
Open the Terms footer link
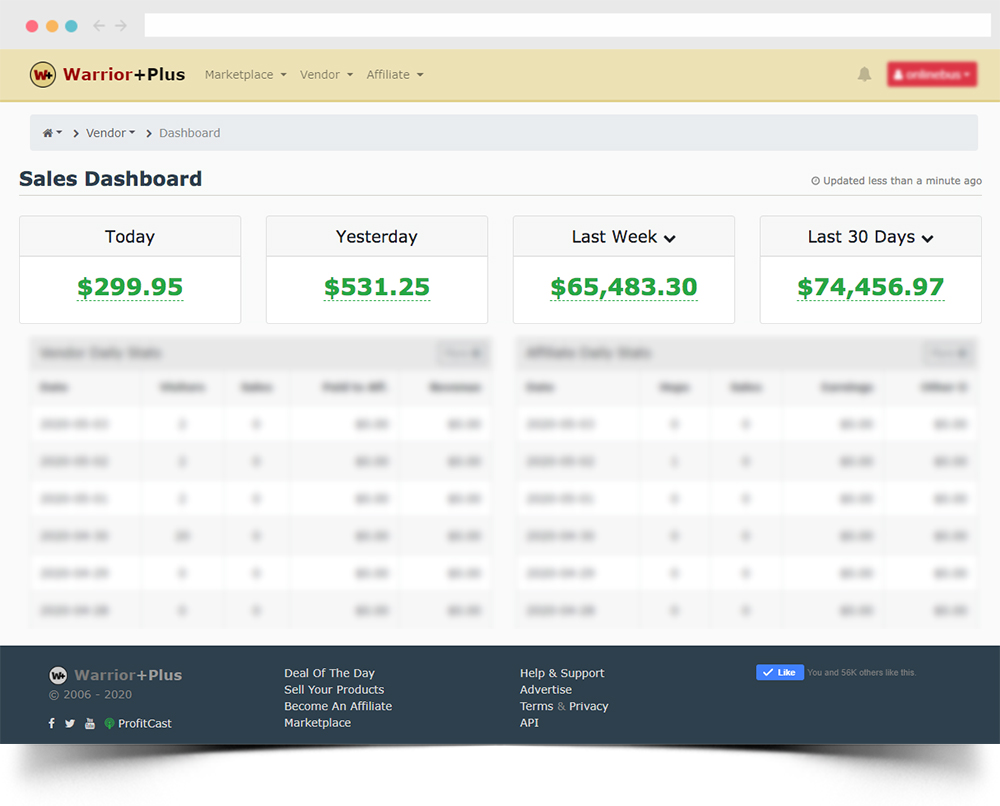(536, 707)
